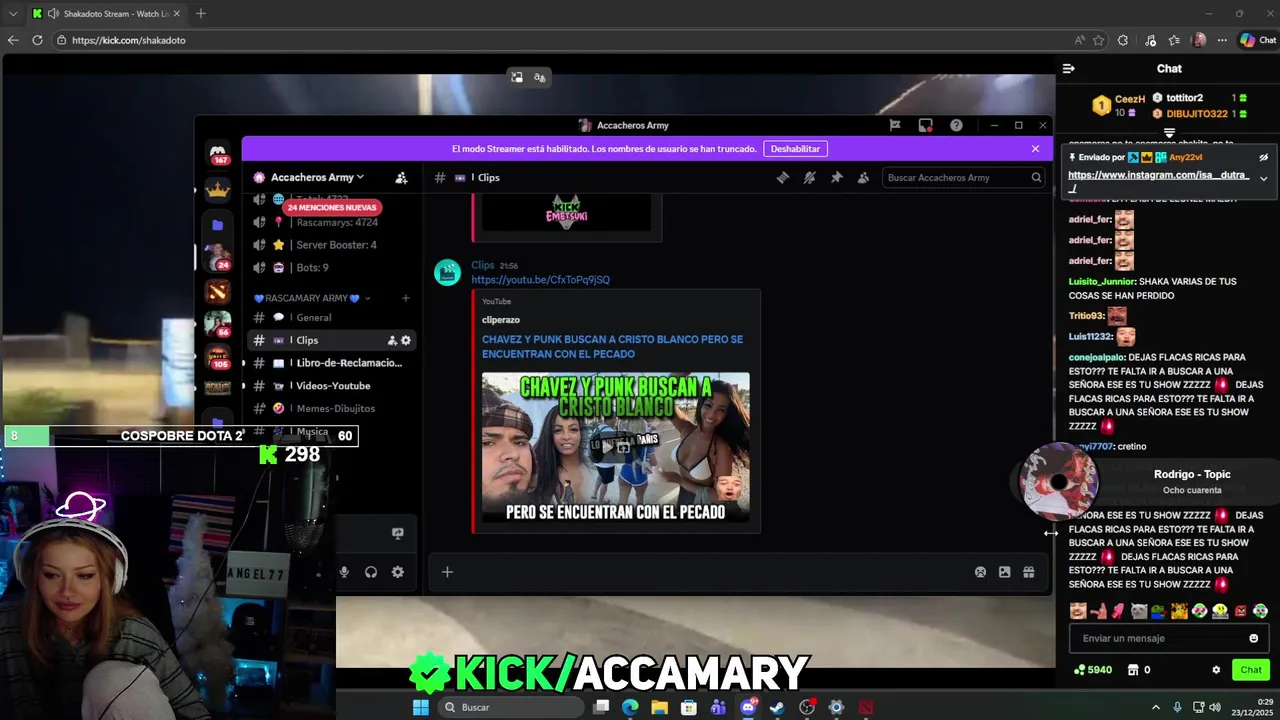
Task: Dismiss the streamer mode banner
Action: [x=1035, y=149]
